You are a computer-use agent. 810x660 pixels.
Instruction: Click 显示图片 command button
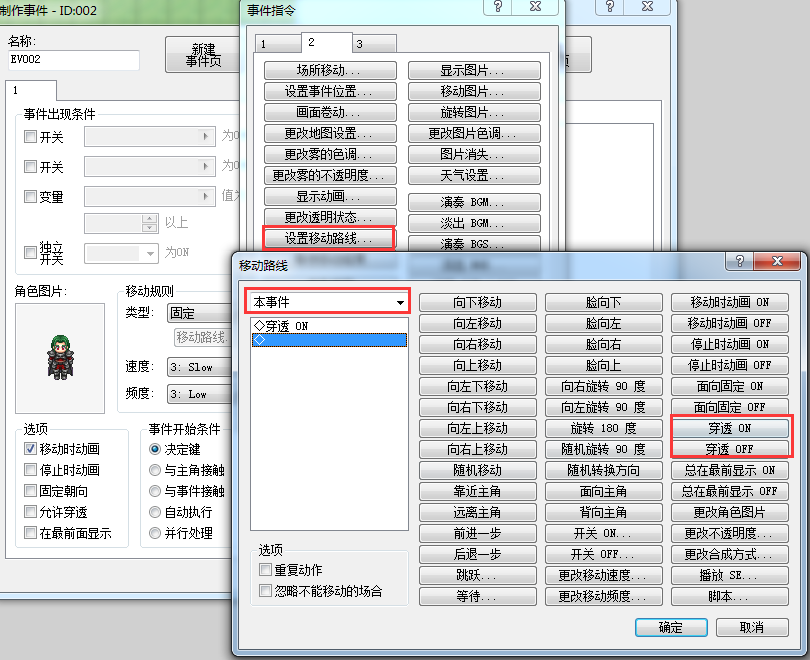[x=474, y=70]
